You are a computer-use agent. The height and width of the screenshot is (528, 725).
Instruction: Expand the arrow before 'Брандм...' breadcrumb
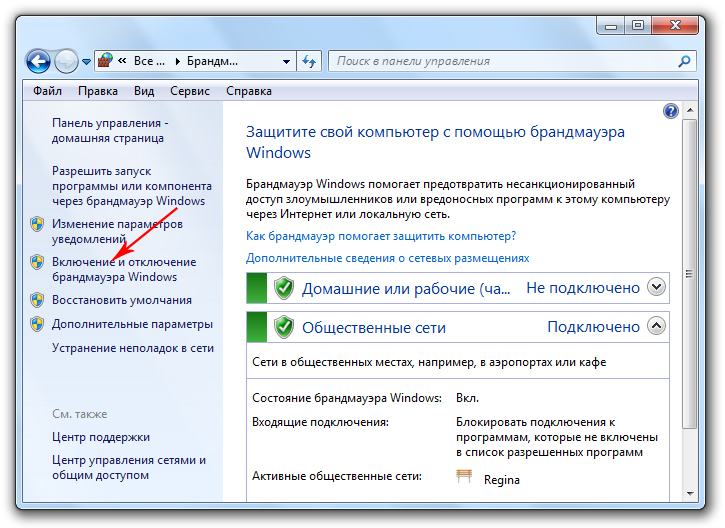tap(177, 61)
